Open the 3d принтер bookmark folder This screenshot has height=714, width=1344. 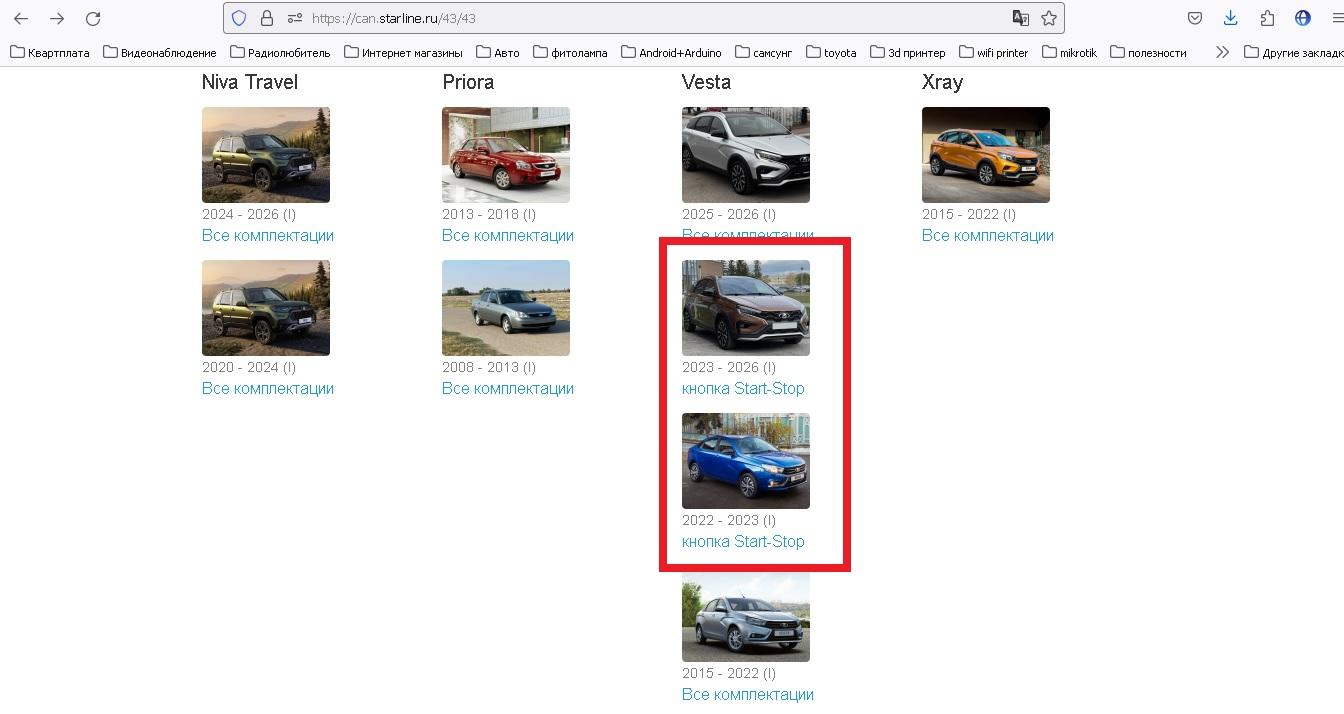click(908, 53)
